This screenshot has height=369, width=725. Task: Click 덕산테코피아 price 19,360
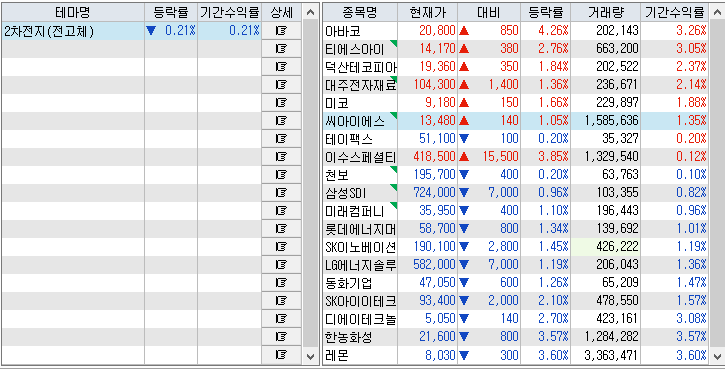pos(437,67)
